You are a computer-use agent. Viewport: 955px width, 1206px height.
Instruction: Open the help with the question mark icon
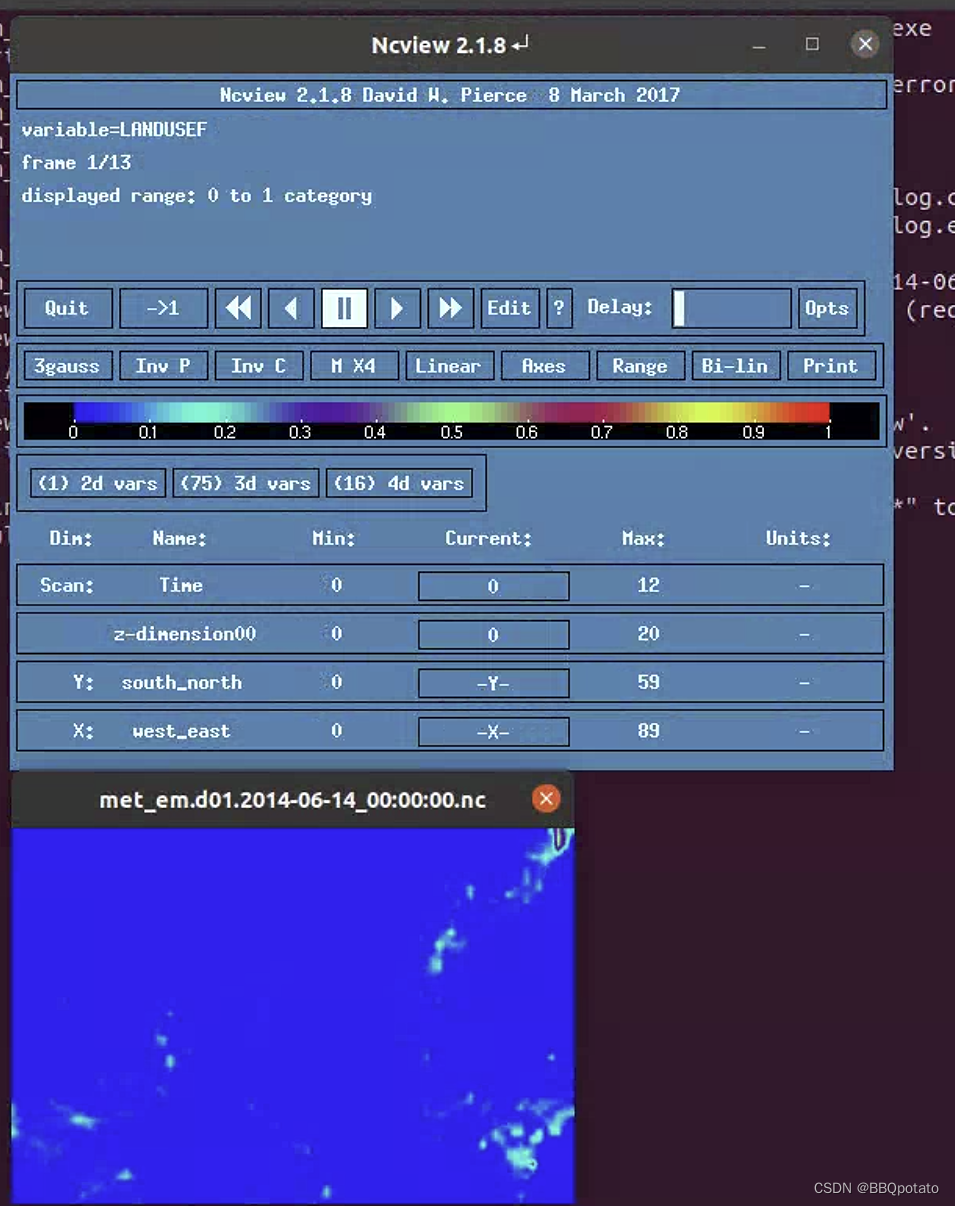click(x=559, y=308)
